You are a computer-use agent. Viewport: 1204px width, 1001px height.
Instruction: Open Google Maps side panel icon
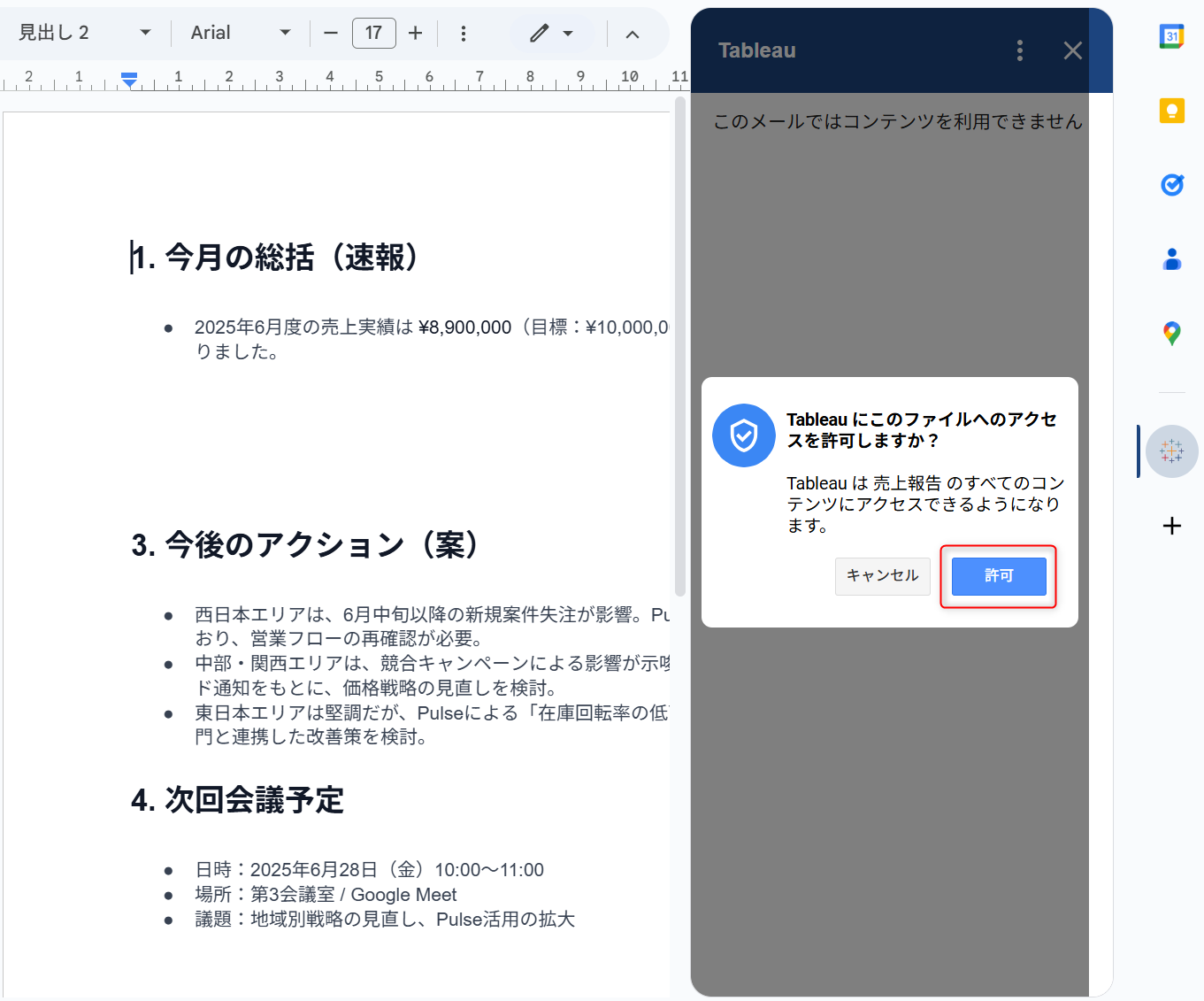1171,334
